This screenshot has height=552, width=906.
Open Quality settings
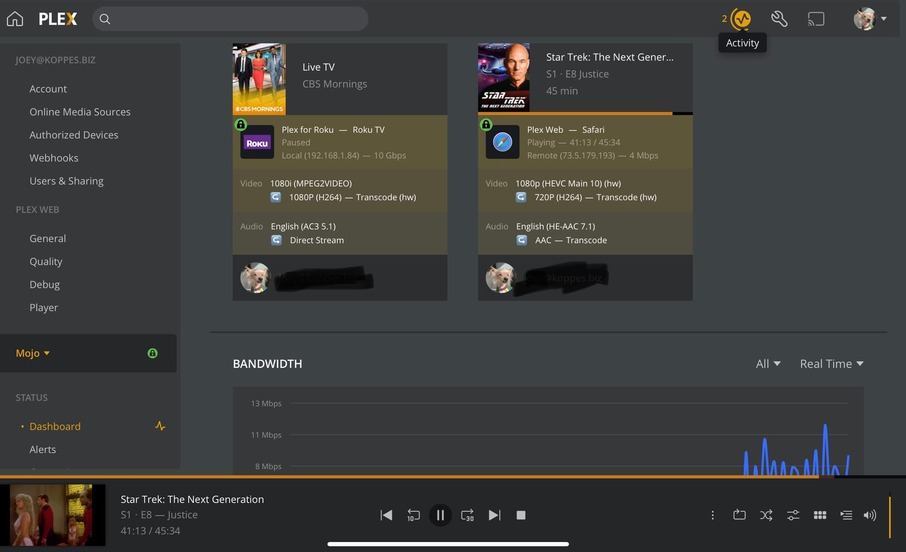46,262
